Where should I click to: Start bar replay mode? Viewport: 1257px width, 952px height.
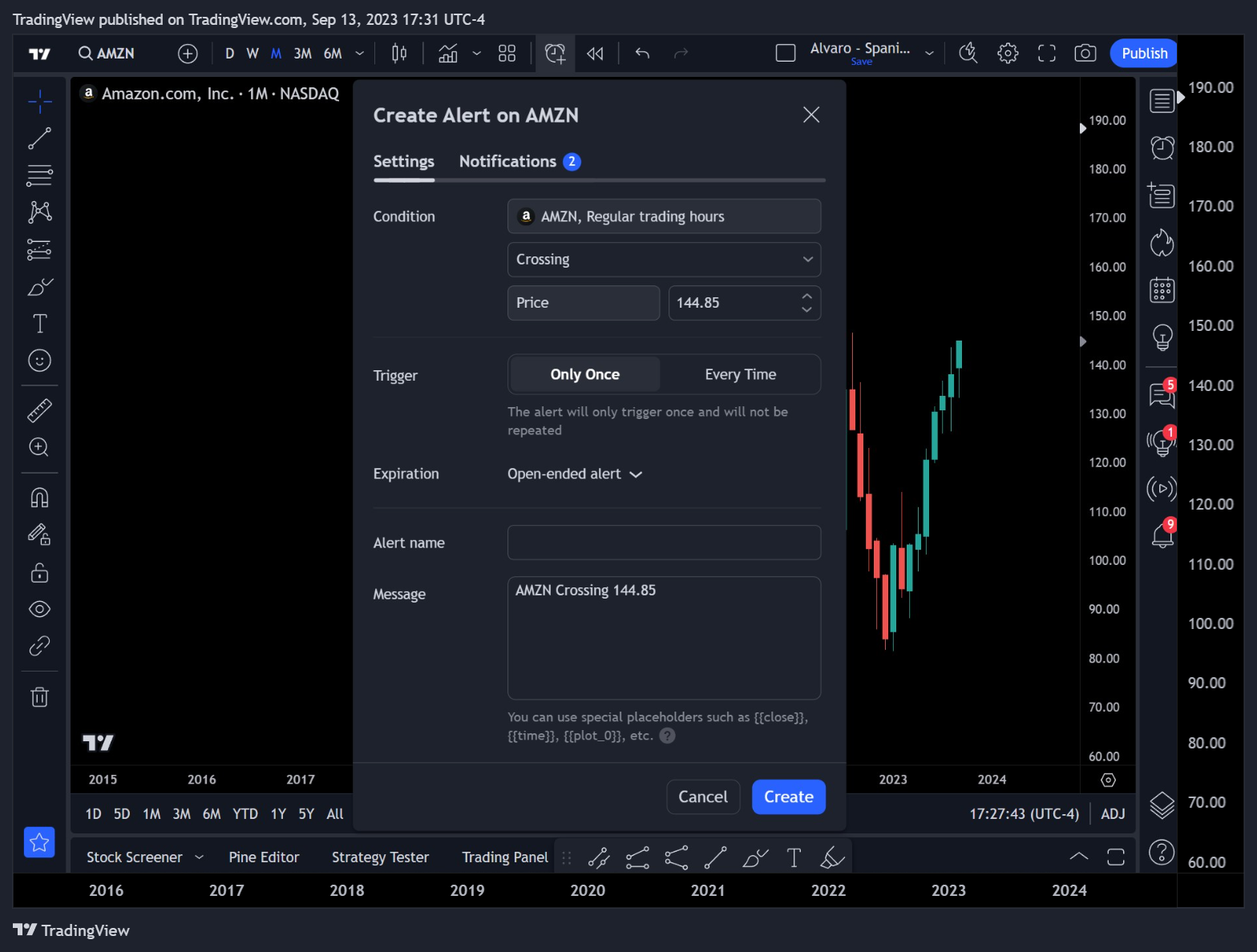pyautogui.click(x=595, y=54)
